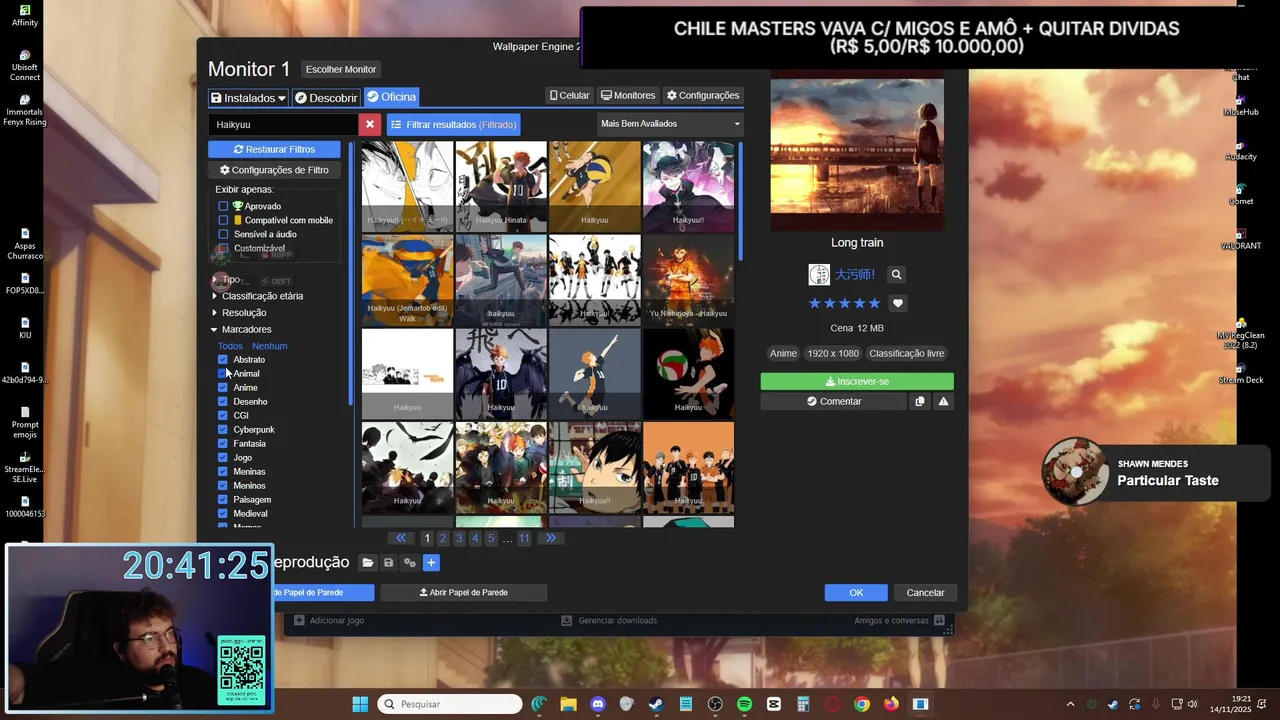Open CapCut from the taskbar
This screenshot has height=720, width=1280.
pos(774,704)
